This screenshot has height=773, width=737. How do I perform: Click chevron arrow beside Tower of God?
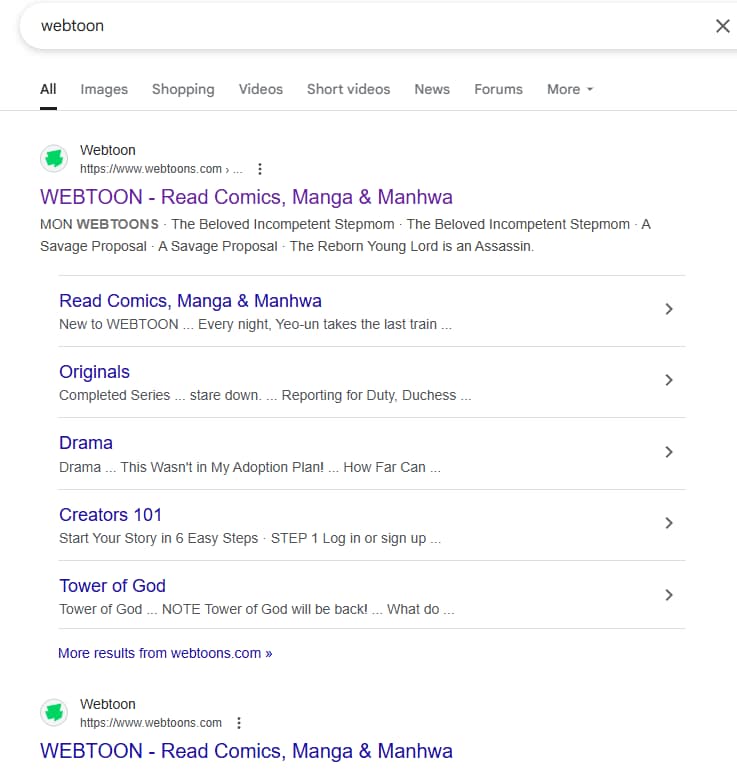pos(669,595)
